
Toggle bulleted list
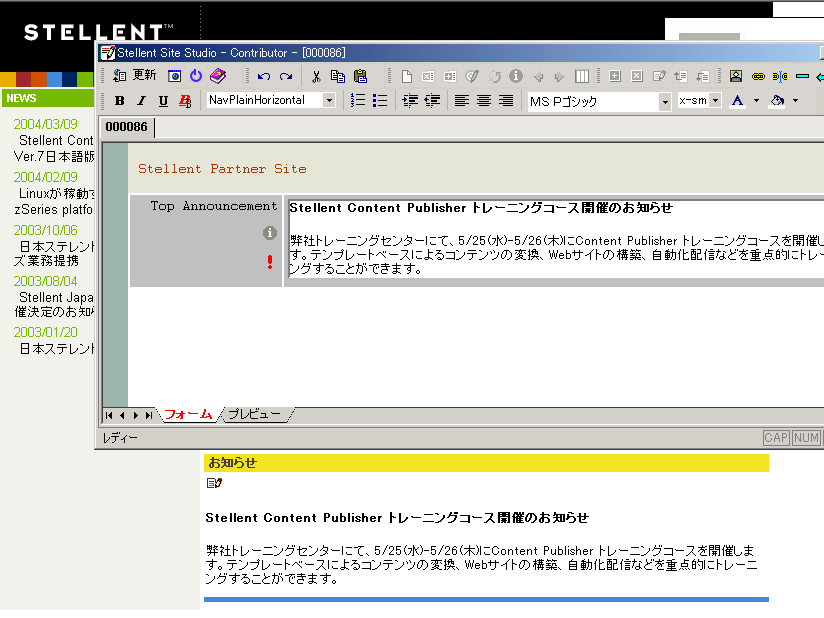click(379, 100)
